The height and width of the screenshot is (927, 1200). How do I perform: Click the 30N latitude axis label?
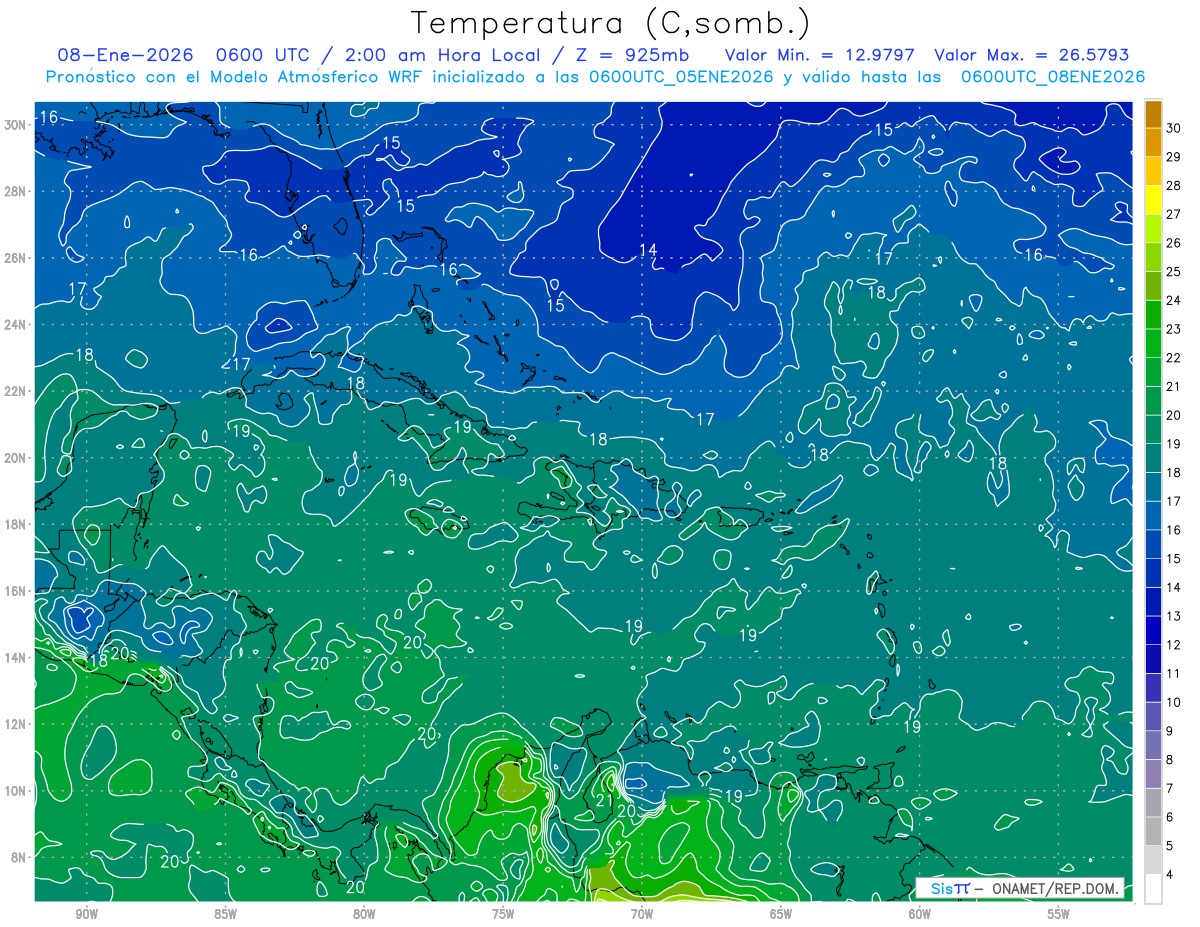coord(15,124)
